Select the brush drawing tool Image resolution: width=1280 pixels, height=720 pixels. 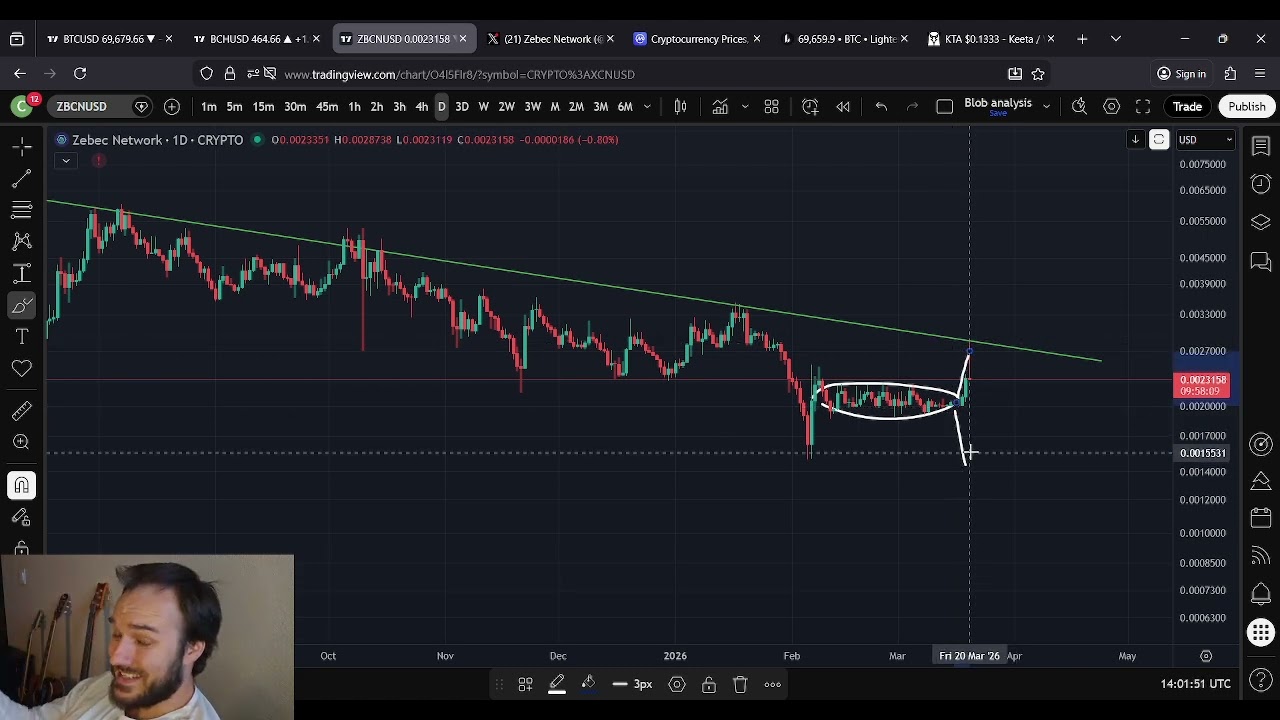[x=21, y=305]
